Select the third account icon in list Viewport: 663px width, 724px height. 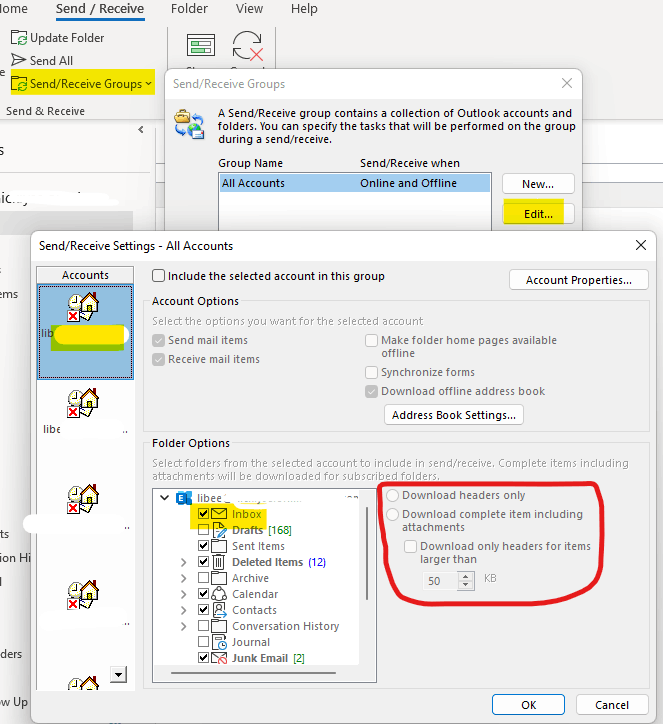pyautogui.click(x=83, y=499)
